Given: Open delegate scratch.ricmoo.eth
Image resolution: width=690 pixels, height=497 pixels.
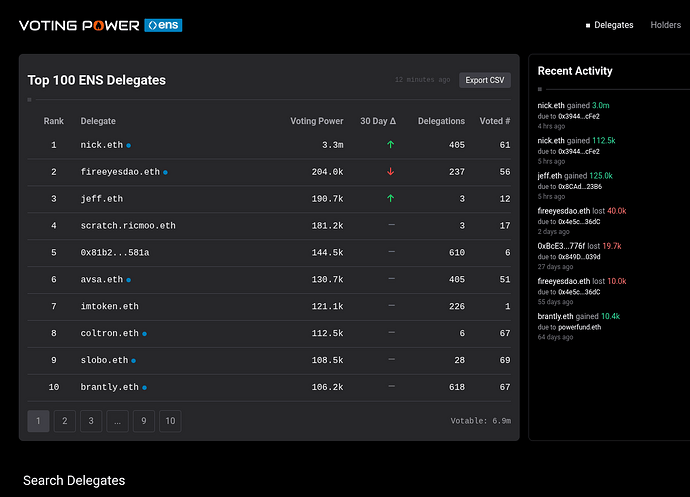Looking at the screenshot, I should (x=128, y=225).
